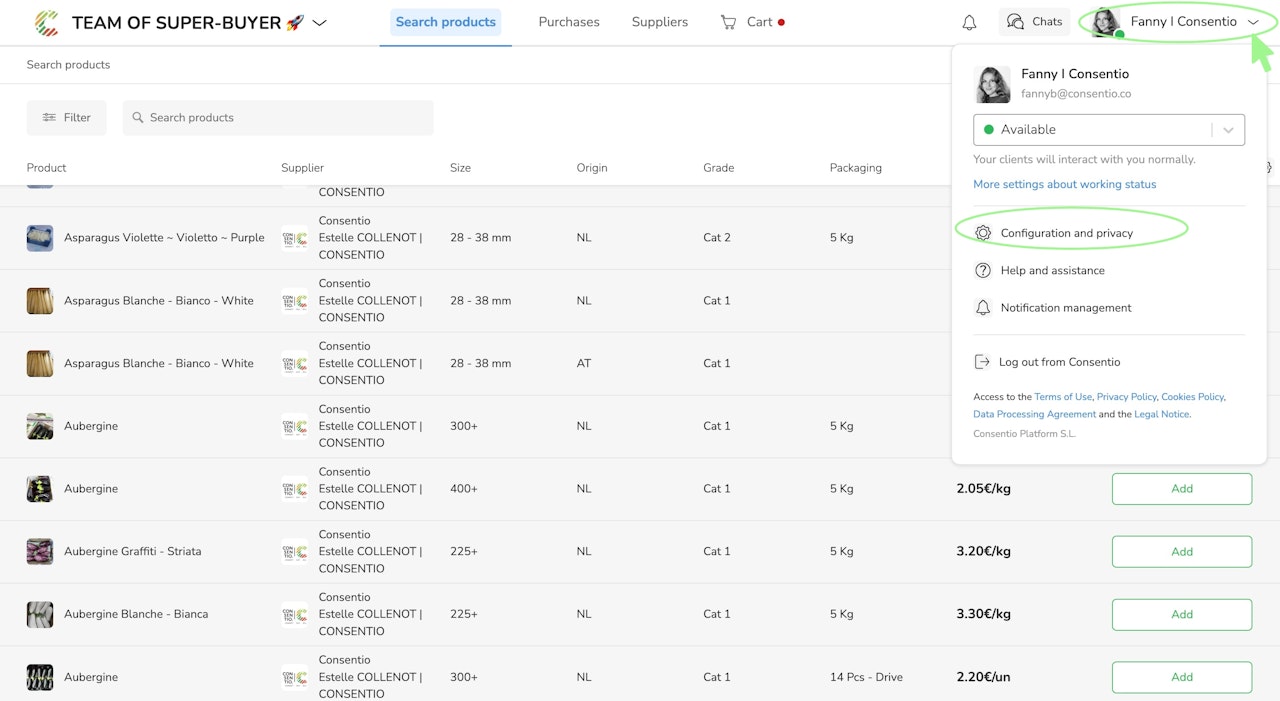Log out from Consentio
Image resolution: width=1280 pixels, height=701 pixels.
coord(1059,362)
